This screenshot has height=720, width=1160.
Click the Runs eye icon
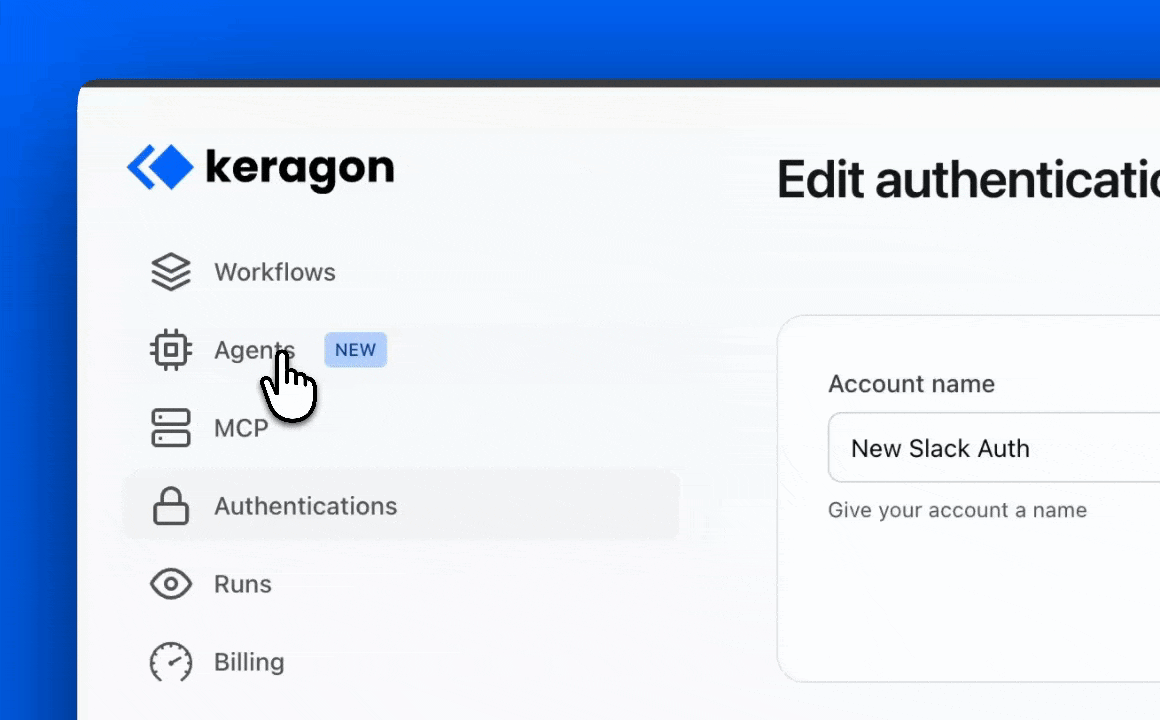coord(171,584)
